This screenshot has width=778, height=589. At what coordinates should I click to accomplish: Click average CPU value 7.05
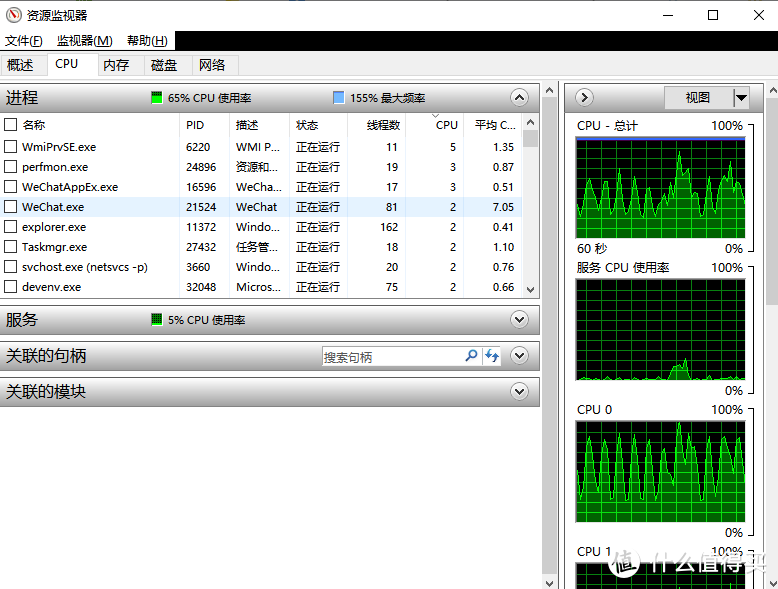(x=503, y=207)
